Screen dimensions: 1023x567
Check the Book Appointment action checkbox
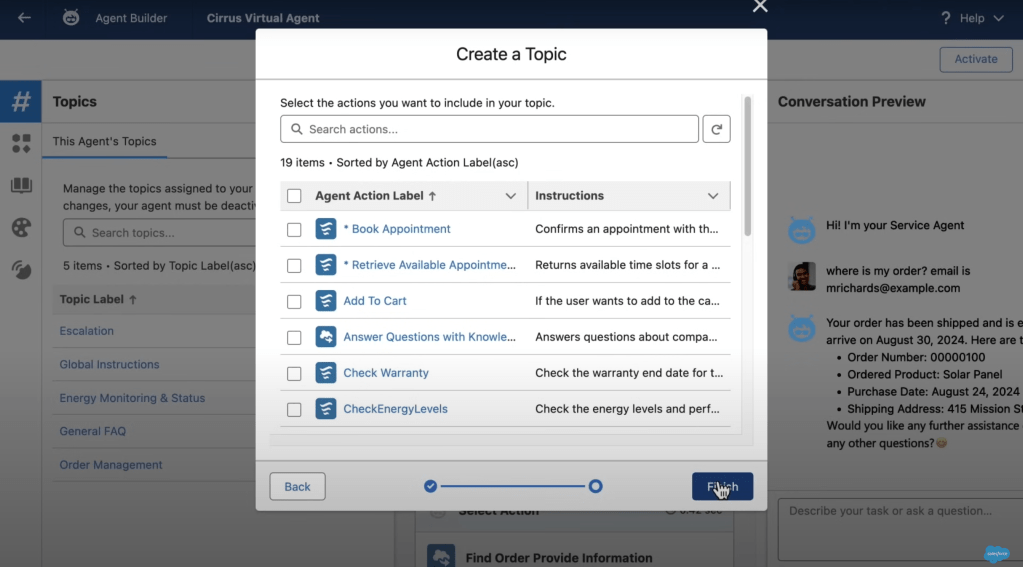294,229
